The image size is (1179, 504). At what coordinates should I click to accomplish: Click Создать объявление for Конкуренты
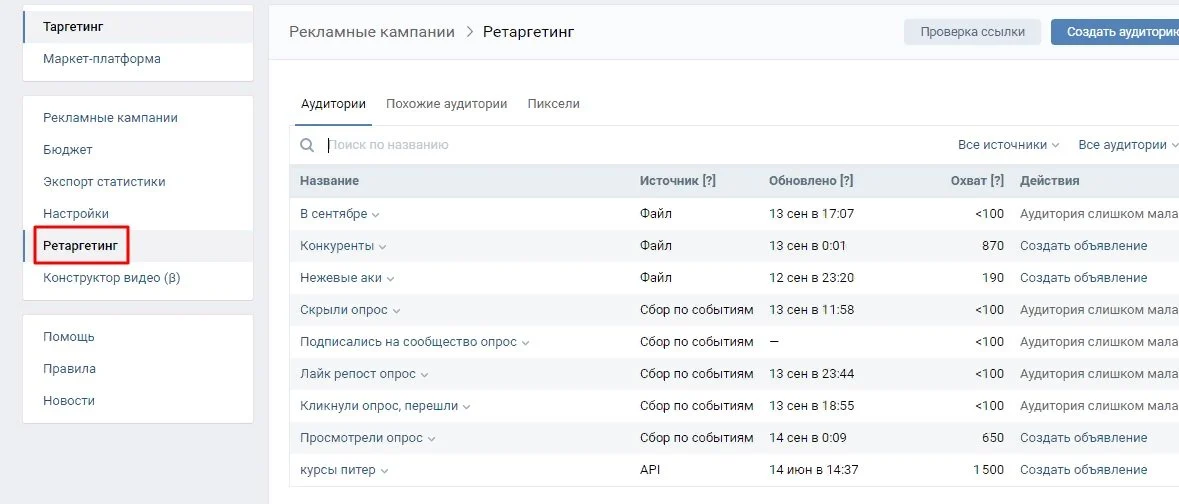click(1084, 246)
